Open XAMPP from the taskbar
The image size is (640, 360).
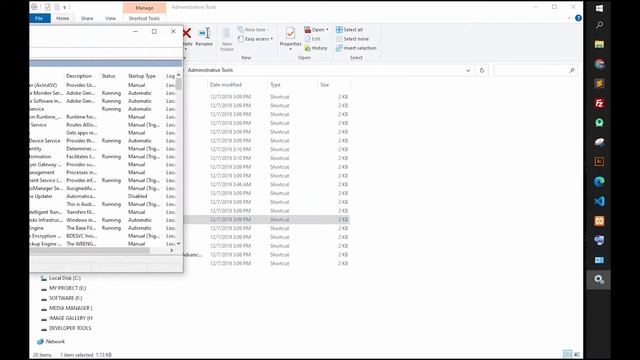599,221
